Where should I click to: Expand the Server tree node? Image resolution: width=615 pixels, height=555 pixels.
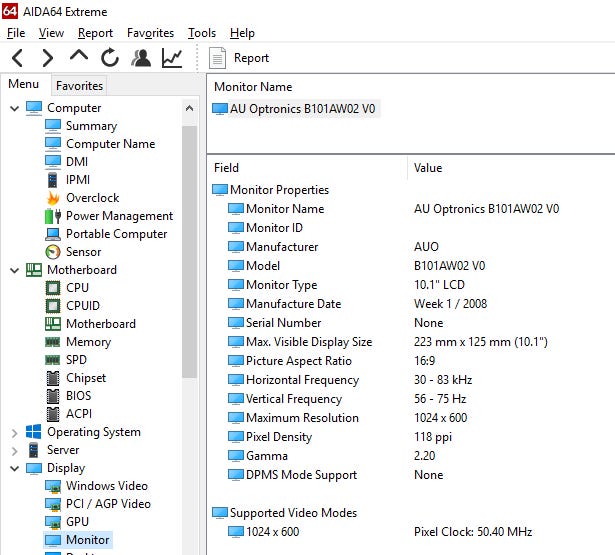(15, 451)
